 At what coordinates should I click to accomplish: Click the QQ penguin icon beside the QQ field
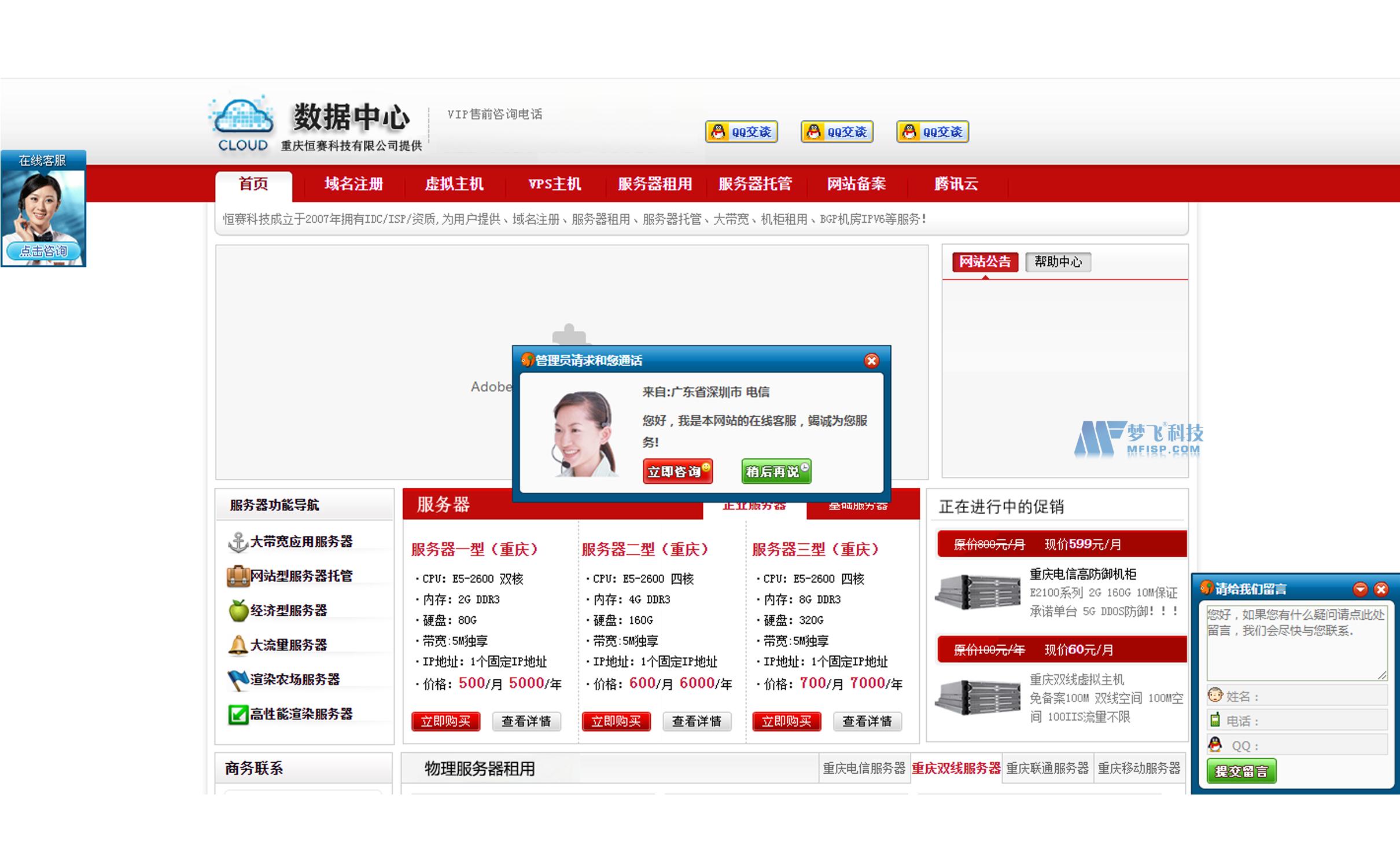pyautogui.click(x=1216, y=745)
